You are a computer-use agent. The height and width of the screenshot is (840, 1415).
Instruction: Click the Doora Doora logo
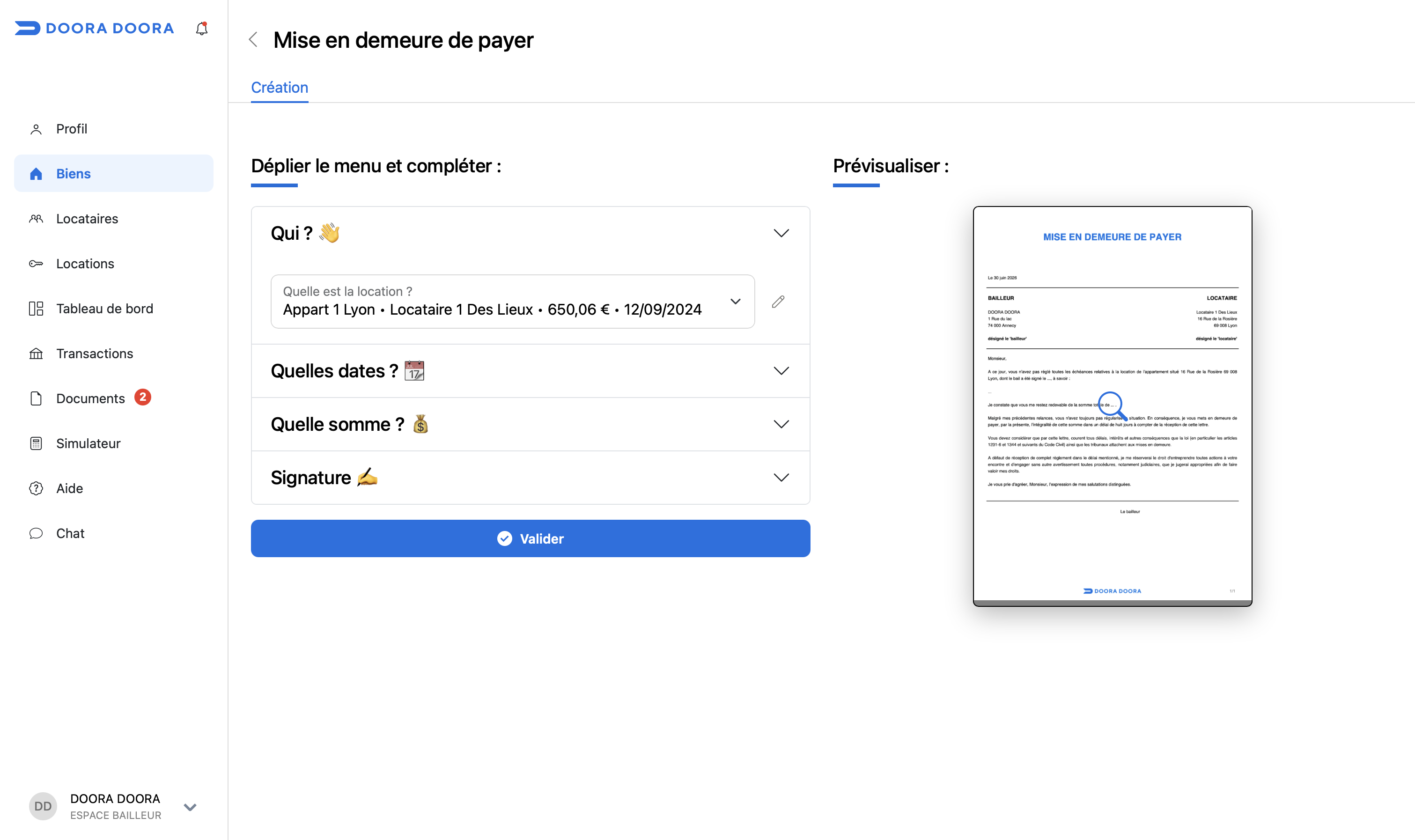coord(95,28)
